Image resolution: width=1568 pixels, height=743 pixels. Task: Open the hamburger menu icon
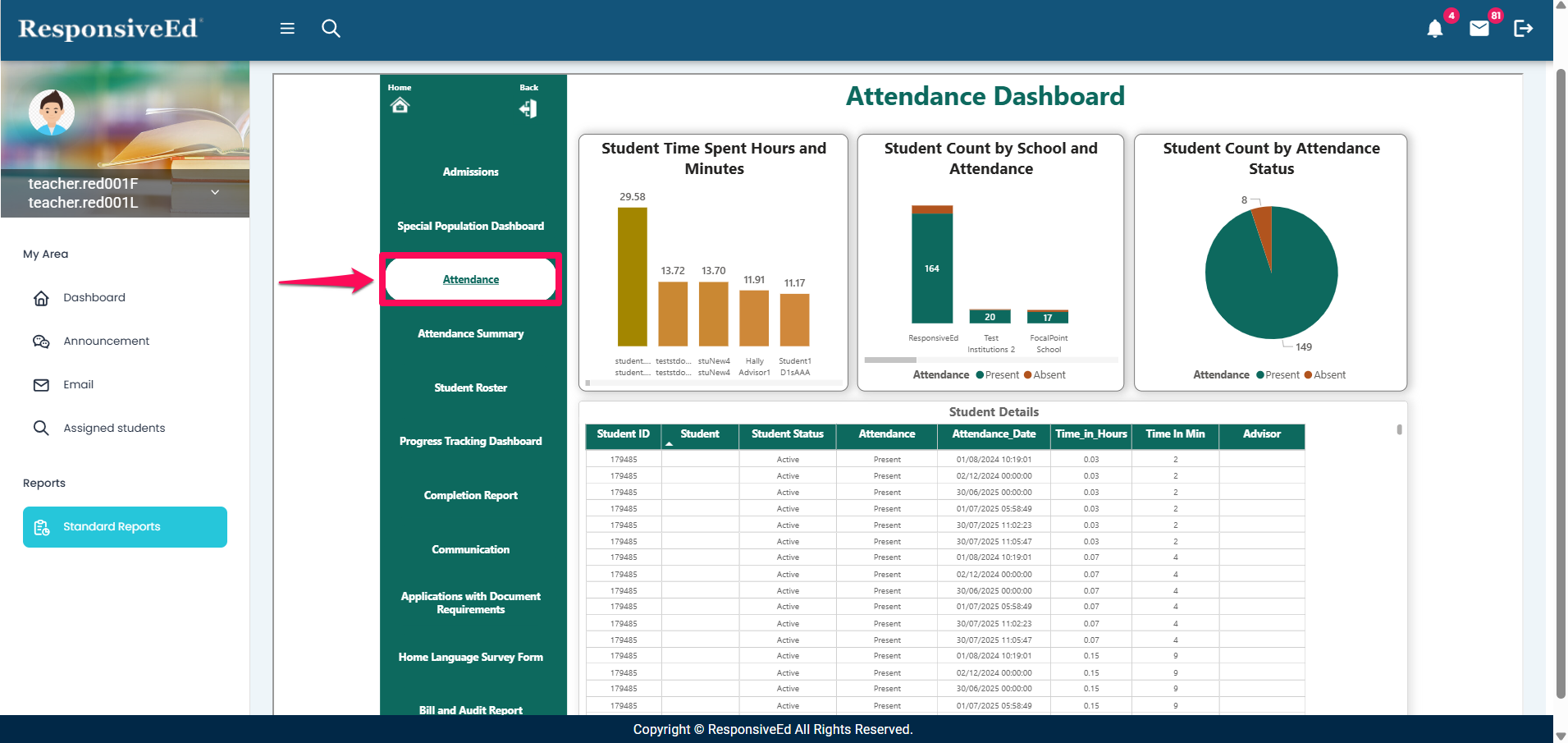287,29
